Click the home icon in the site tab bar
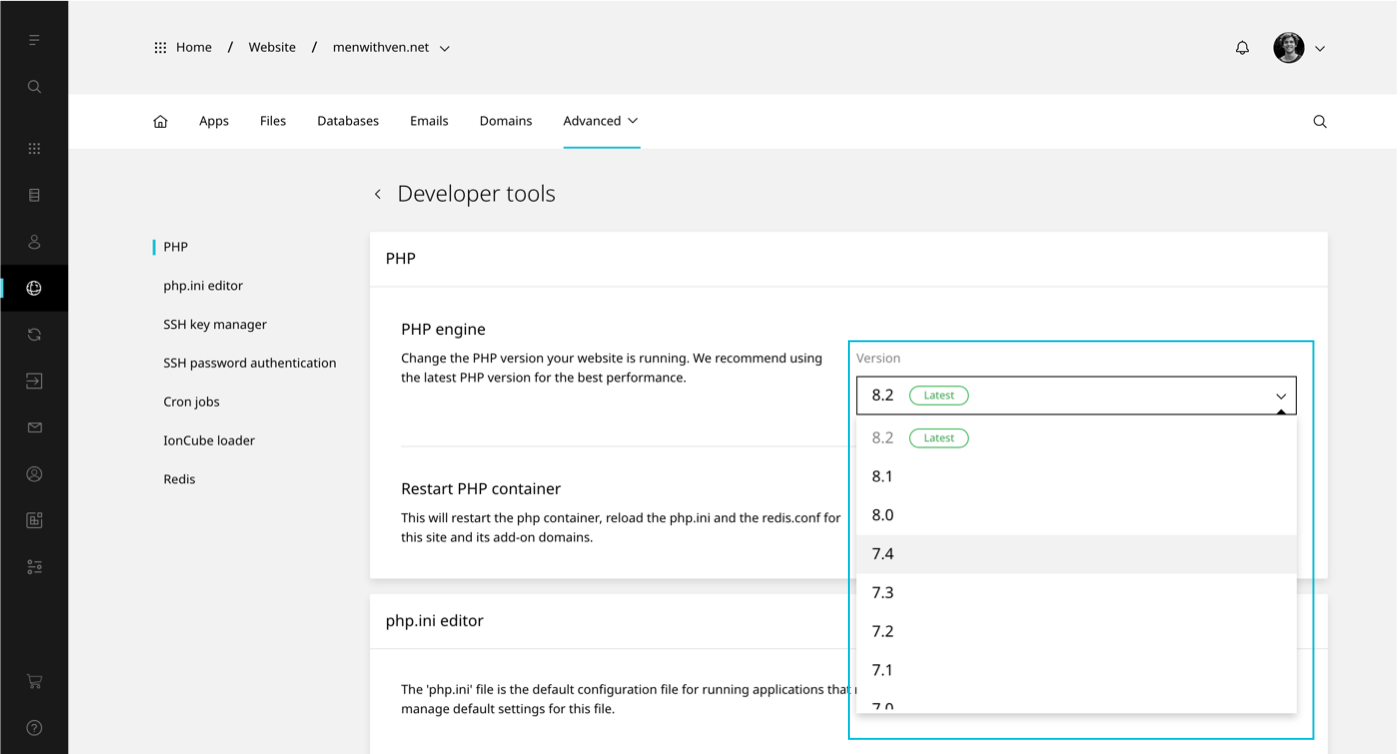 (x=160, y=121)
